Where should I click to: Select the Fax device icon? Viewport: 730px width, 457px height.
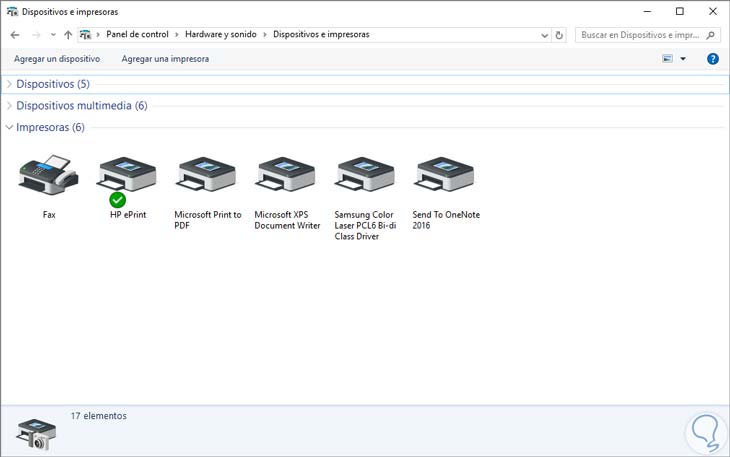[48, 175]
